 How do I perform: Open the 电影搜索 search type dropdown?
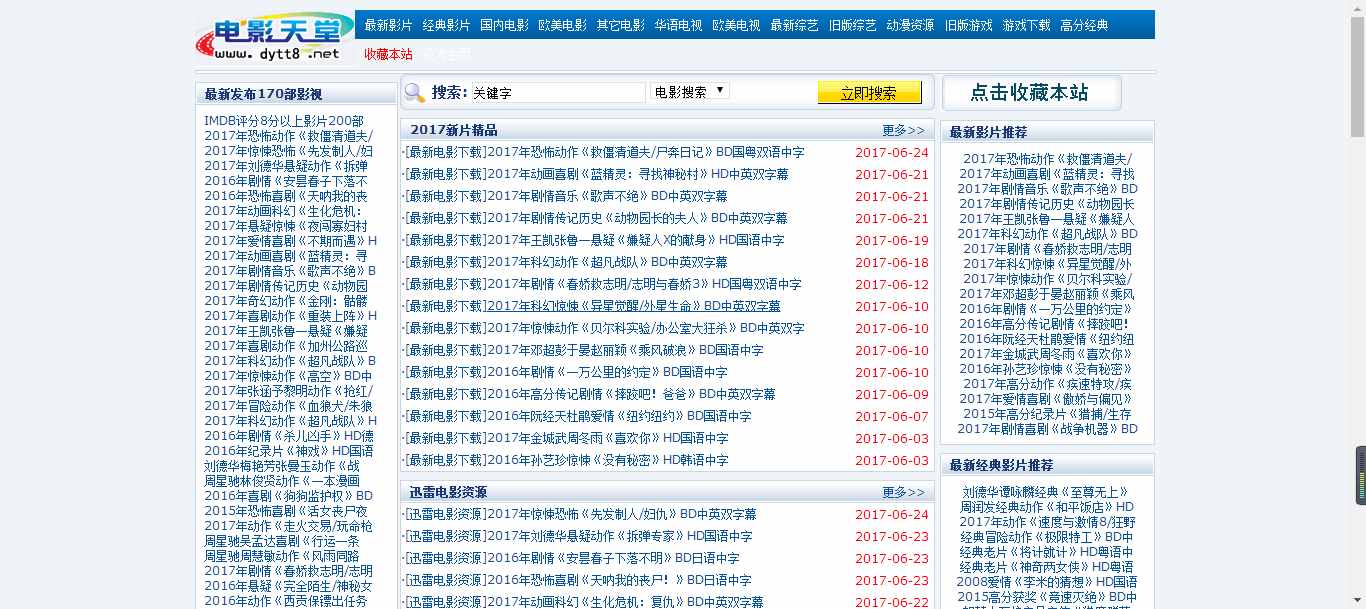point(689,92)
